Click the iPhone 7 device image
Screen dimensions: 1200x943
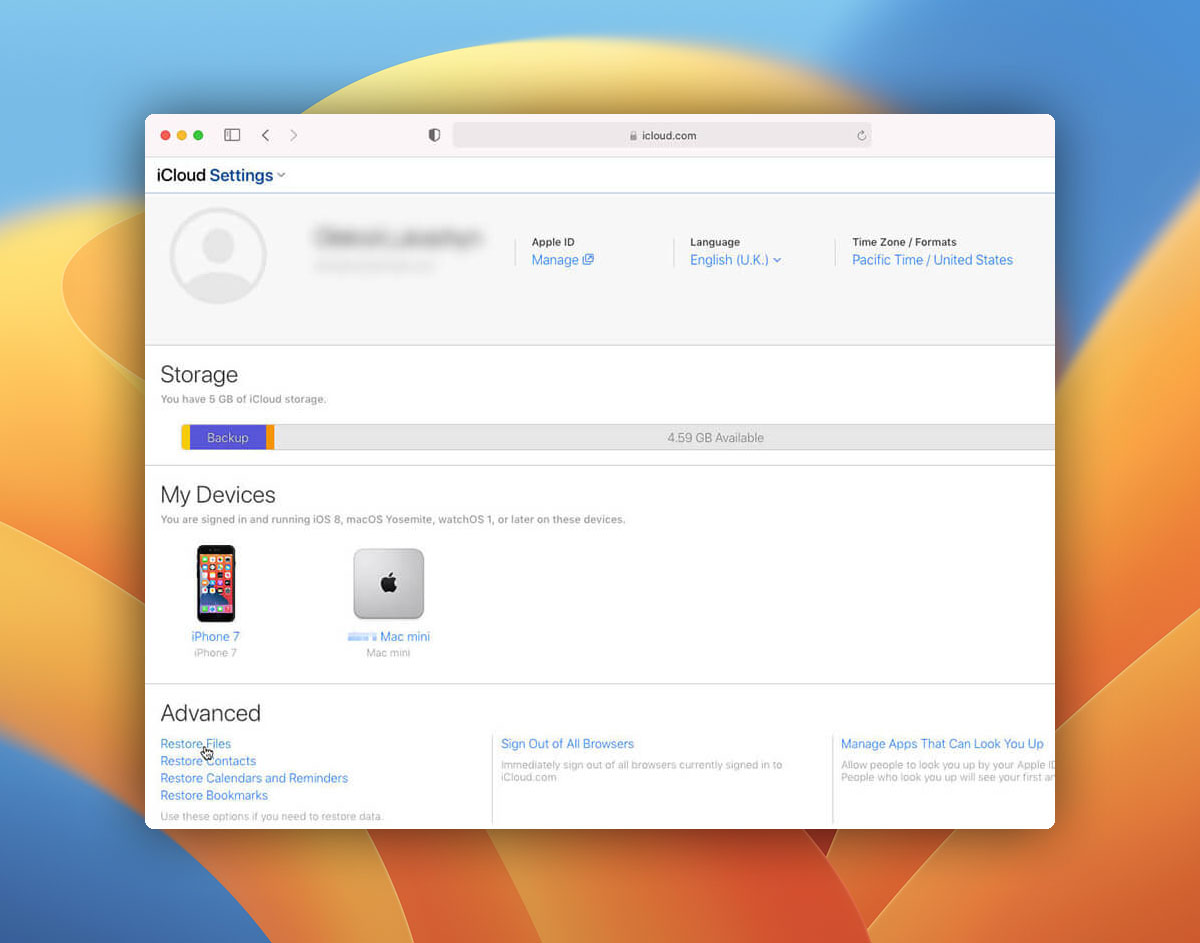pos(216,583)
